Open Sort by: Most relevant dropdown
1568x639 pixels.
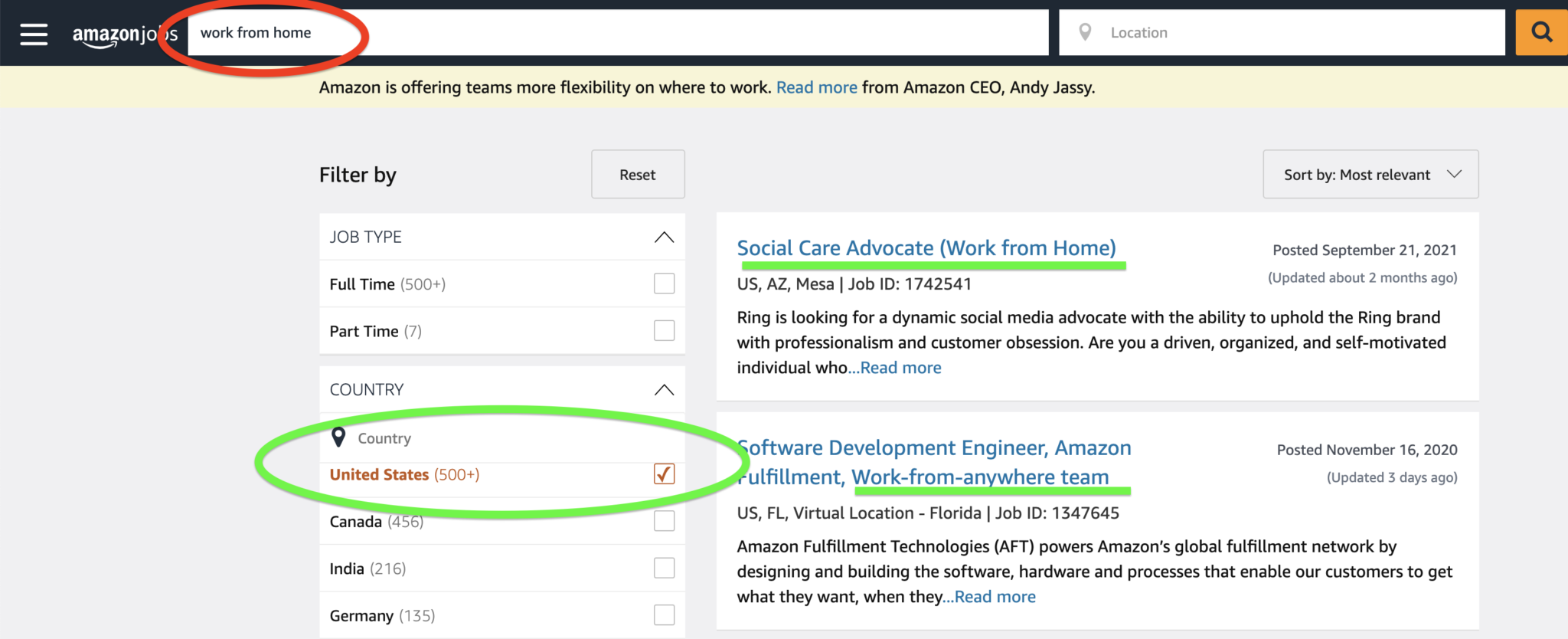coord(1370,175)
